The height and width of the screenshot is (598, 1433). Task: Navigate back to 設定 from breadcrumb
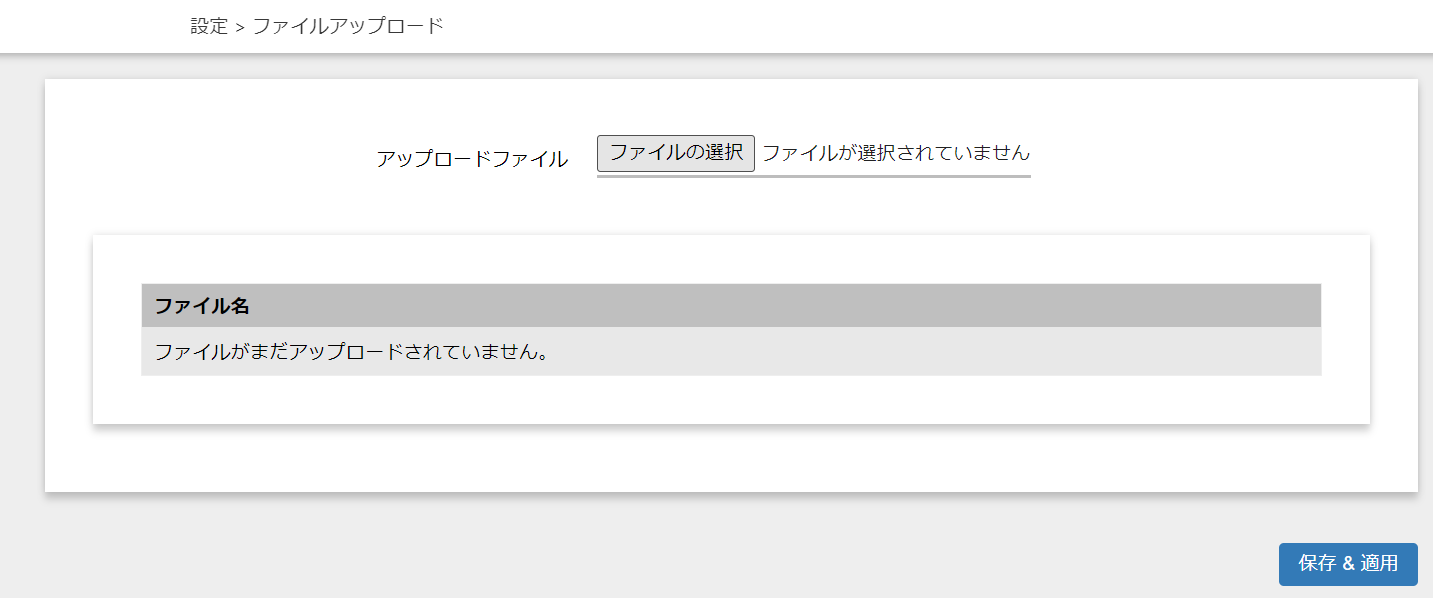coord(209,26)
